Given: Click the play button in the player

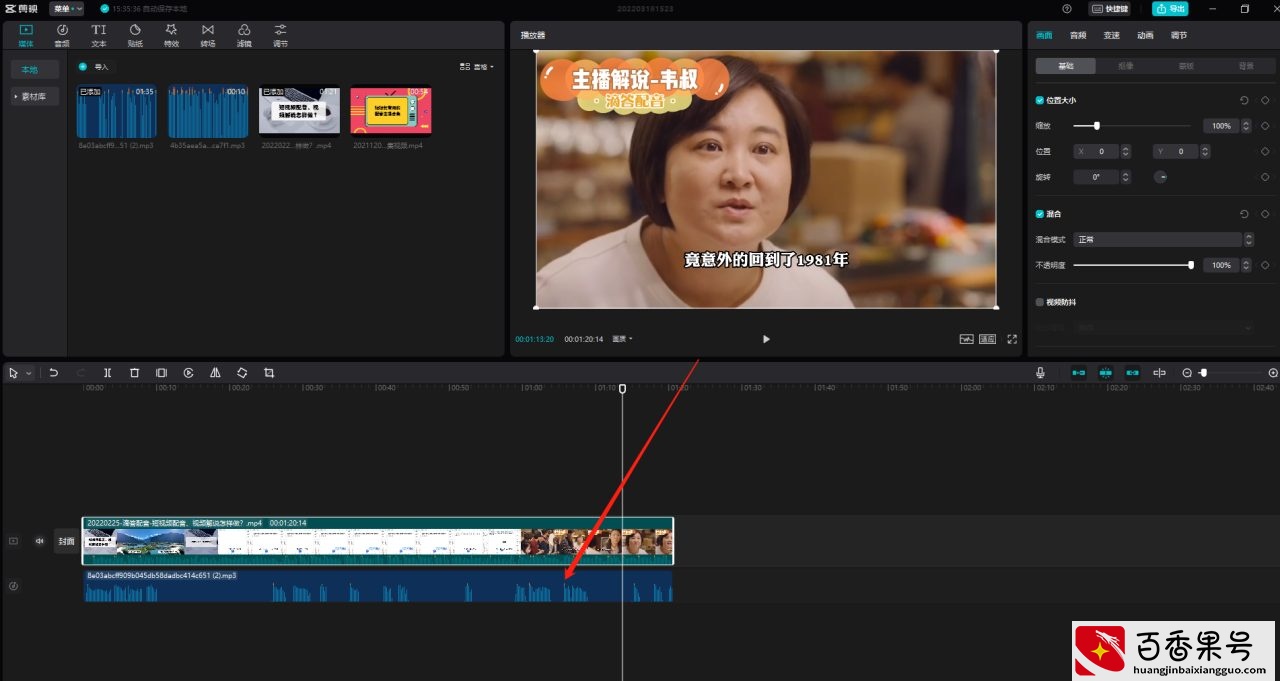Looking at the screenshot, I should 766,339.
